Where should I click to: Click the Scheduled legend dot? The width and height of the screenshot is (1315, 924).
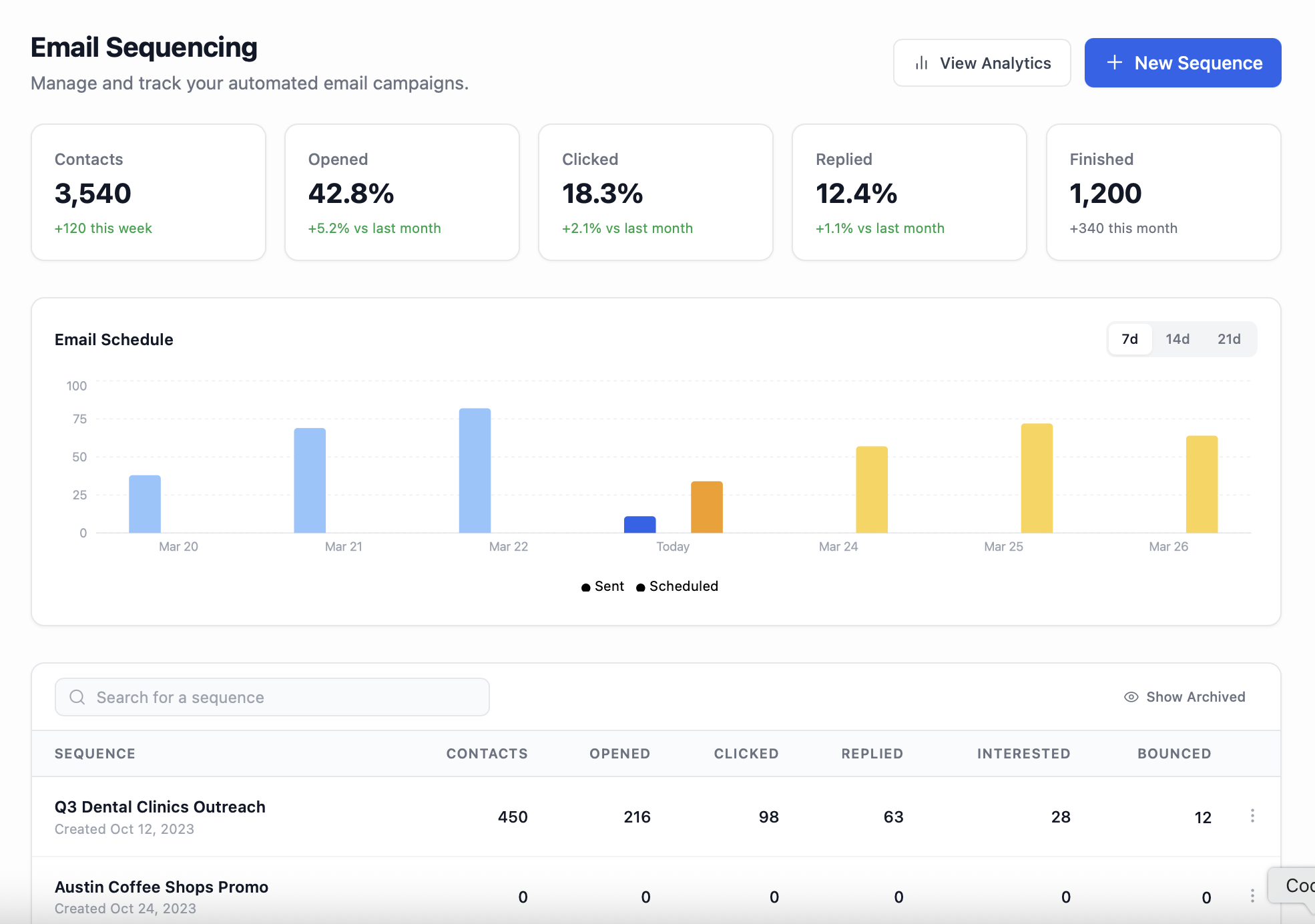pos(641,588)
